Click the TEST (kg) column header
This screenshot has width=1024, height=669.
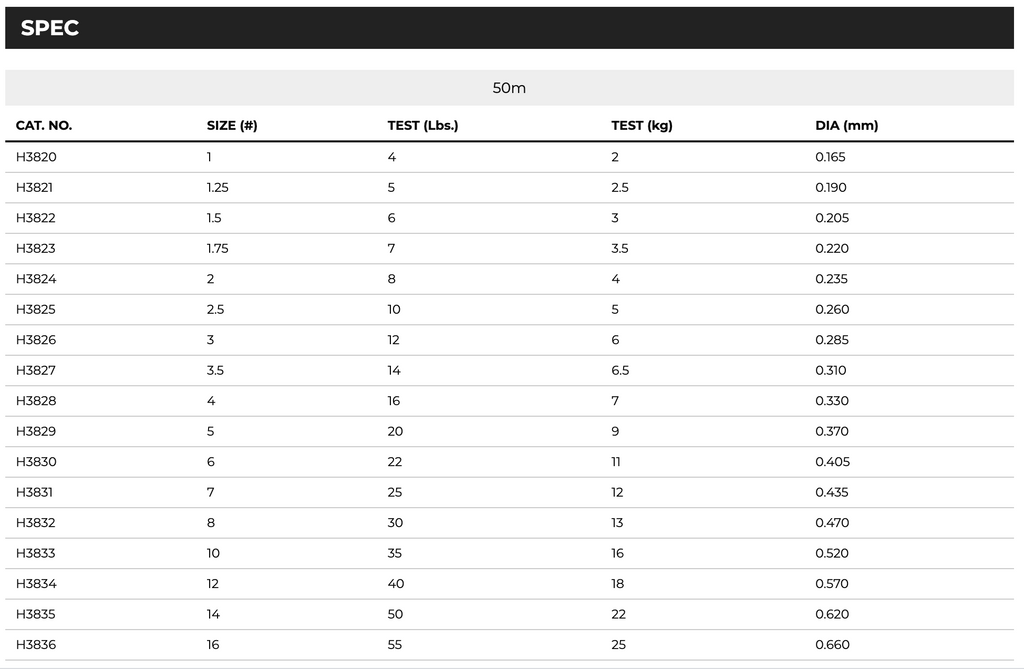(641, 126)
